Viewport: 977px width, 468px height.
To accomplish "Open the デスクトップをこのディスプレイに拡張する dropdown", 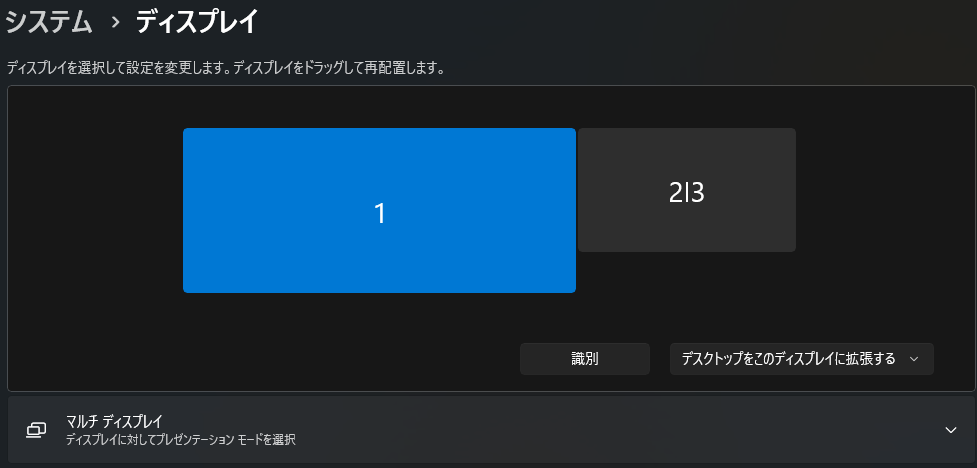I will pos(800,359).
